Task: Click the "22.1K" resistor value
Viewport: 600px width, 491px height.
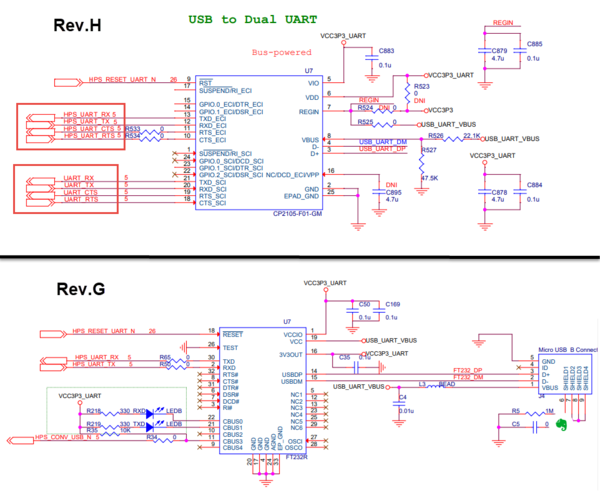Action: click(x=472, y=135)
